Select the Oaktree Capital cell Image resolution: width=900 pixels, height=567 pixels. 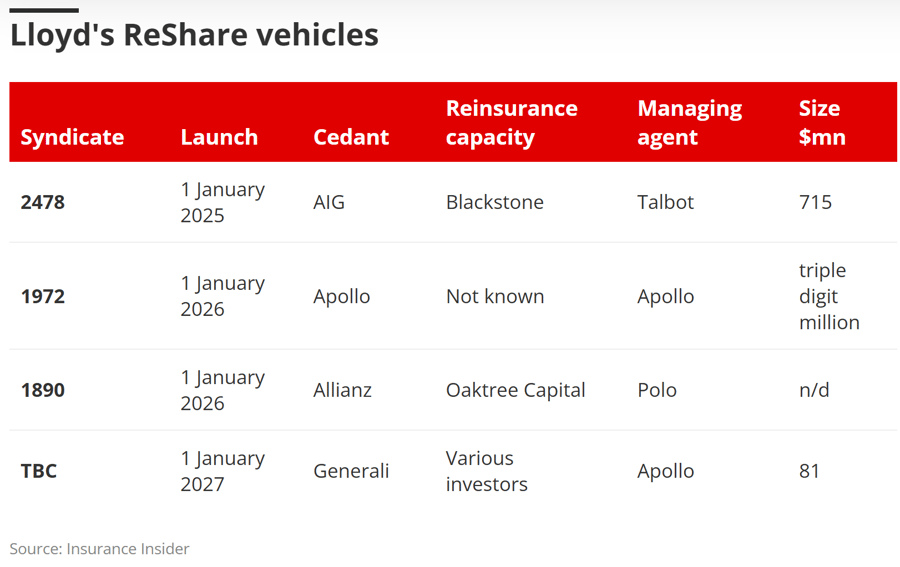pos(515,390)
